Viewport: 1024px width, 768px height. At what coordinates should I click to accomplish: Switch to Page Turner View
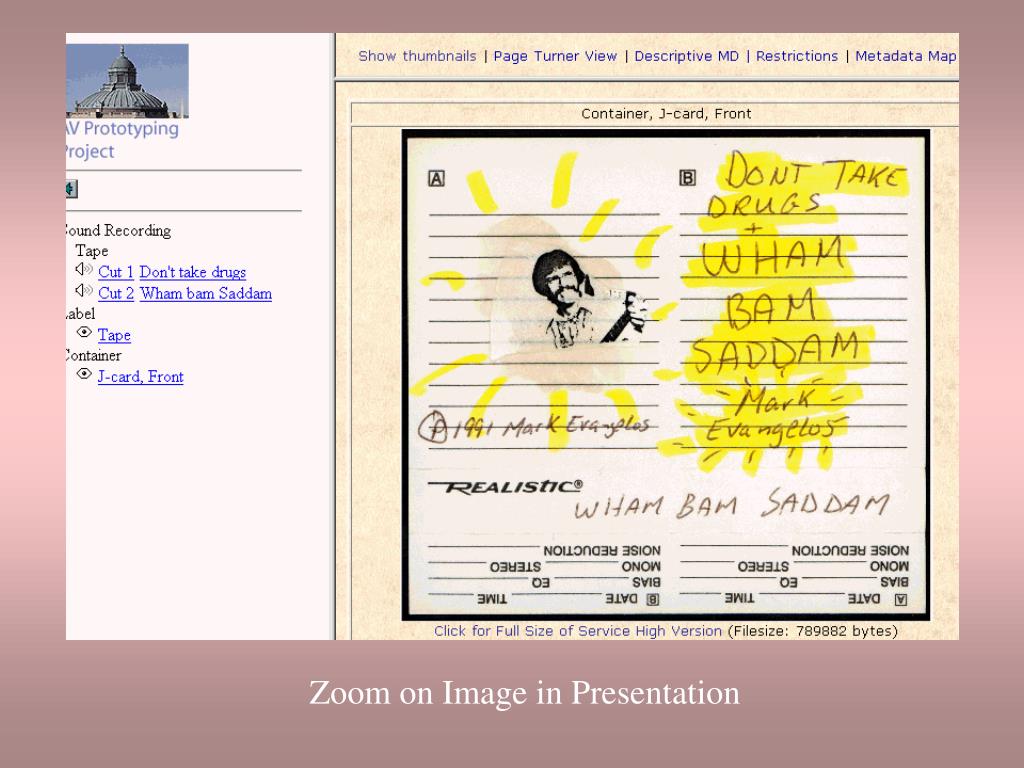coord(555,56)
